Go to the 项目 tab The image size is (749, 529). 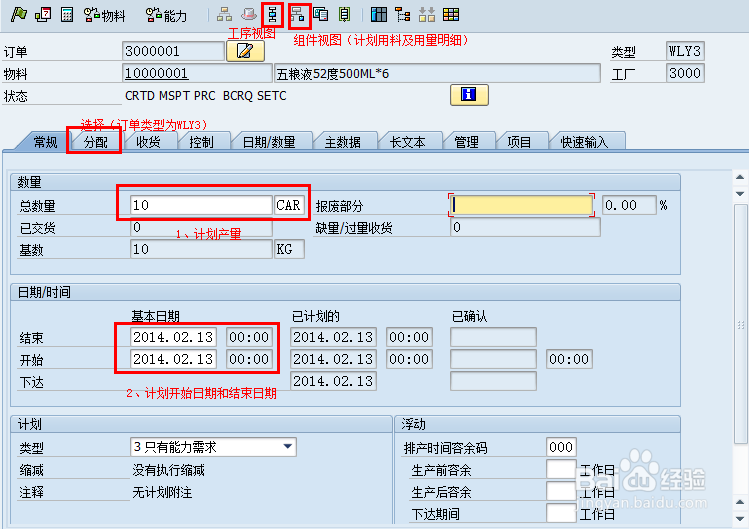[519, 142]
